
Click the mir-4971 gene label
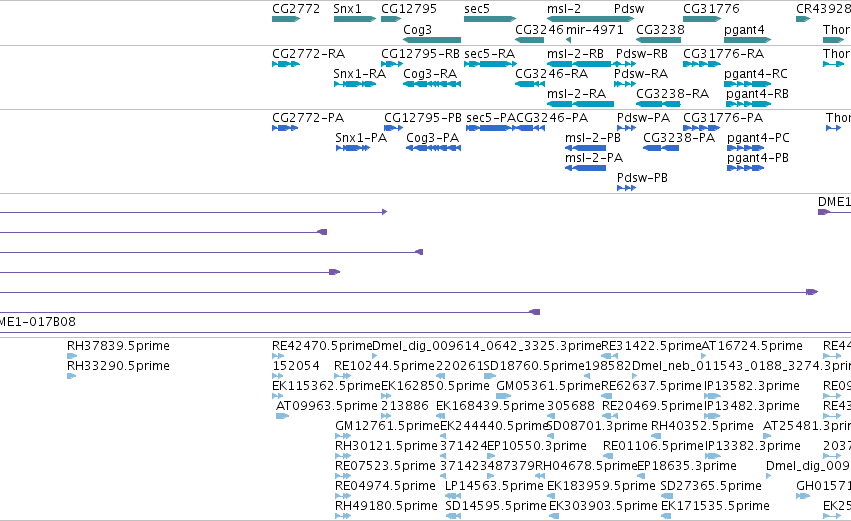(595, 29)
